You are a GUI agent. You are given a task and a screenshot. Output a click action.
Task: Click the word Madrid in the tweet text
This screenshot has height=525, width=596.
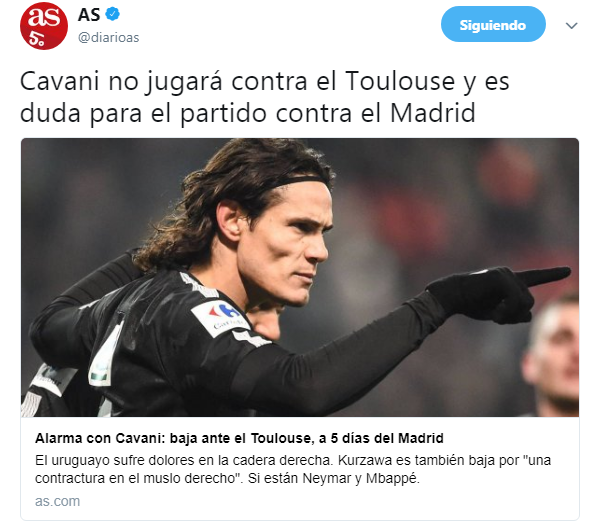click(433, 113)
